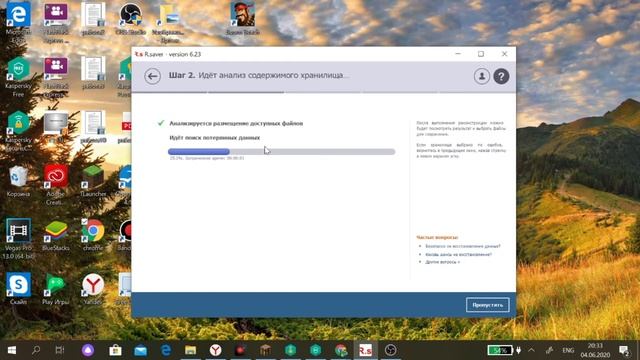Switch ENG input language indicator
640x360 pixels.
(x=568, y=350)
